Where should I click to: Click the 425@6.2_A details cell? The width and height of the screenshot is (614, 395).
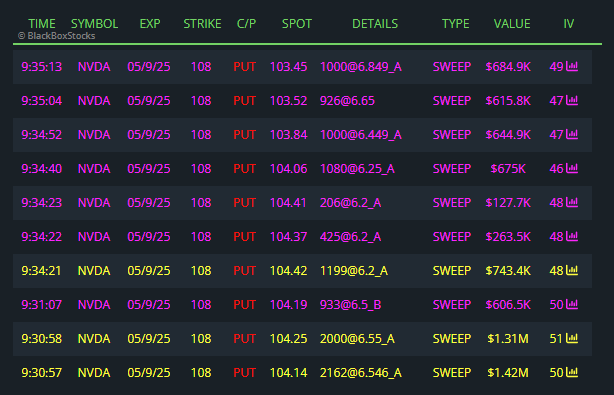[350, 237]
